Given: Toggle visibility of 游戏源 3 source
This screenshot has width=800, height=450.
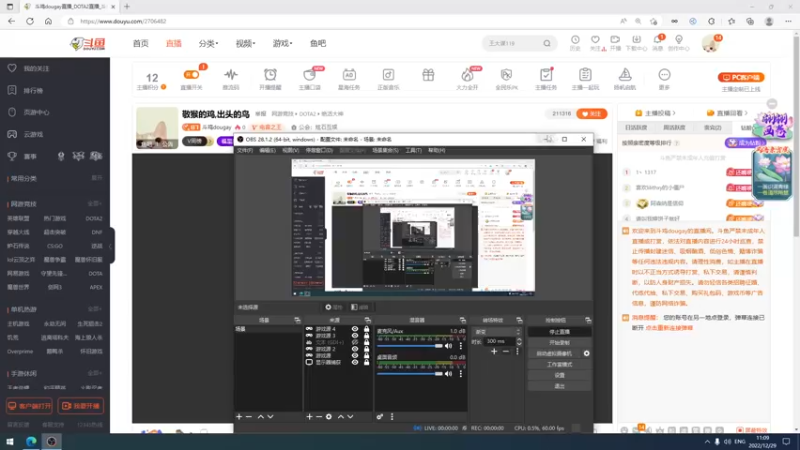Looking at the screenshot, I should [x=355, y=336].
